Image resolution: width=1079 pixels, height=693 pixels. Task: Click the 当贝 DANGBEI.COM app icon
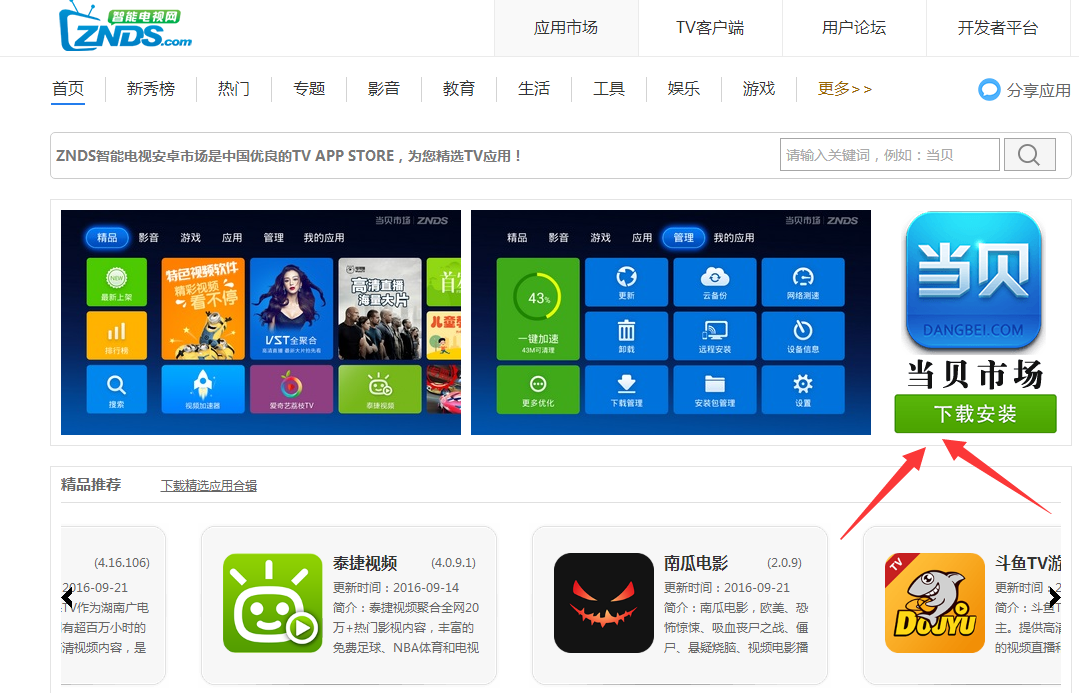(x=974, y=279)
